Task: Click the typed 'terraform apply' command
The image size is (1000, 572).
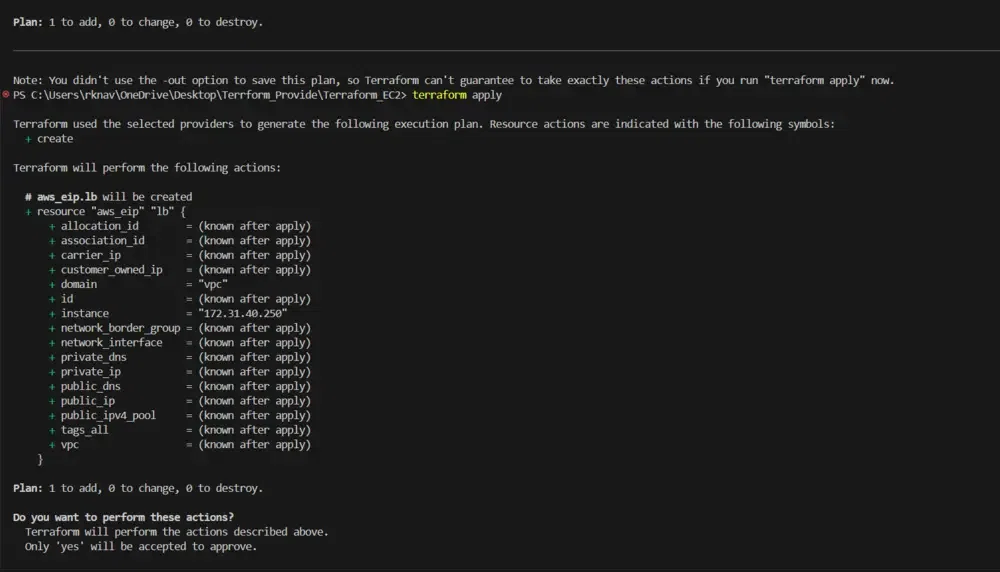Action: point(457,95)
